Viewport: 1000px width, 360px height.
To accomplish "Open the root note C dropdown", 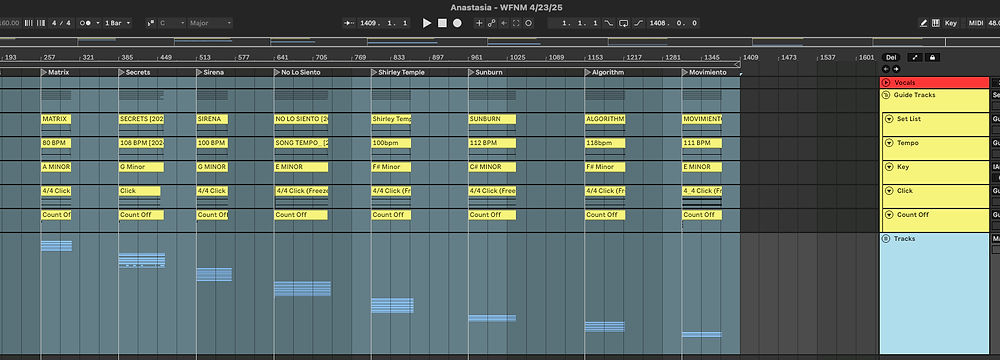I will [x=172, y=23].
